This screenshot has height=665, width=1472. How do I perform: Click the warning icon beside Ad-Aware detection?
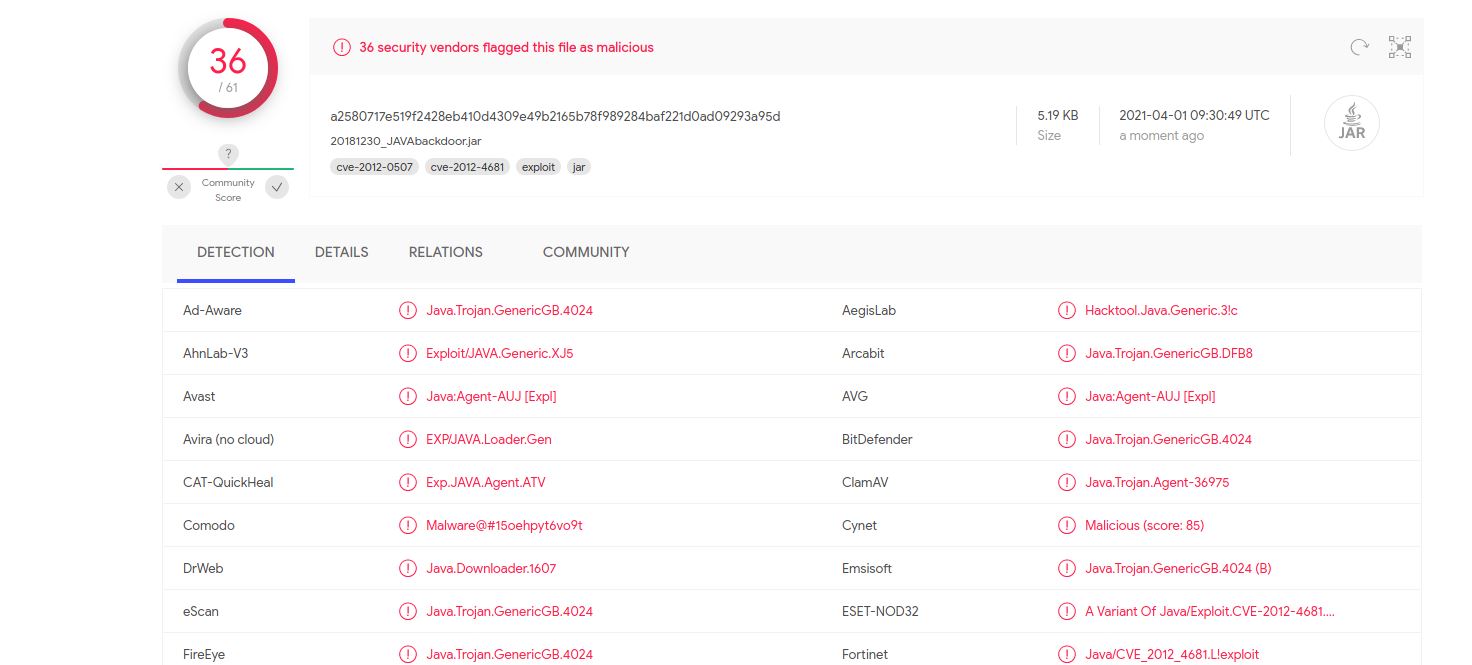coord(408,310)
